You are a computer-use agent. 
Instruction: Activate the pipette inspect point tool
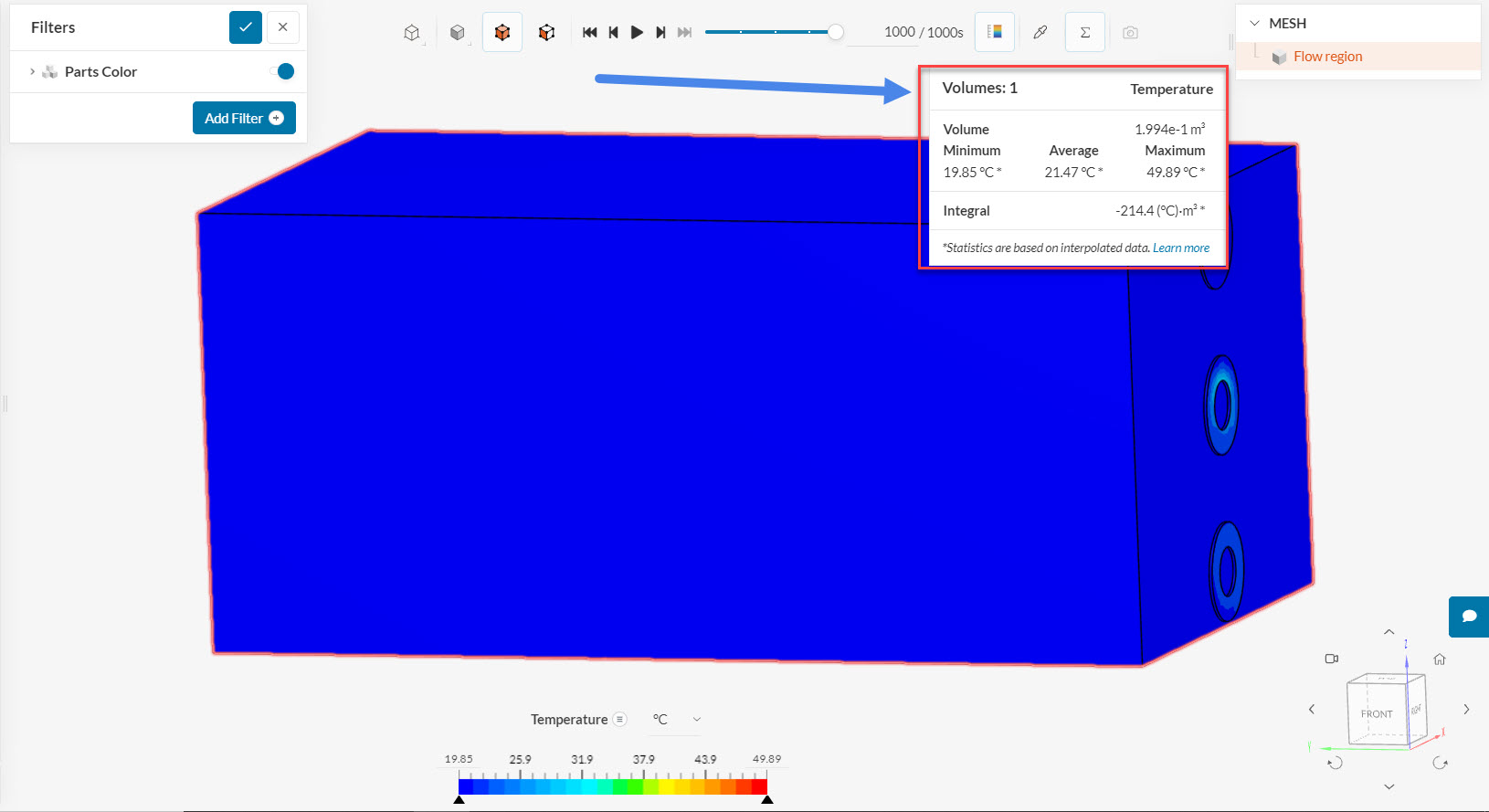1040,33
